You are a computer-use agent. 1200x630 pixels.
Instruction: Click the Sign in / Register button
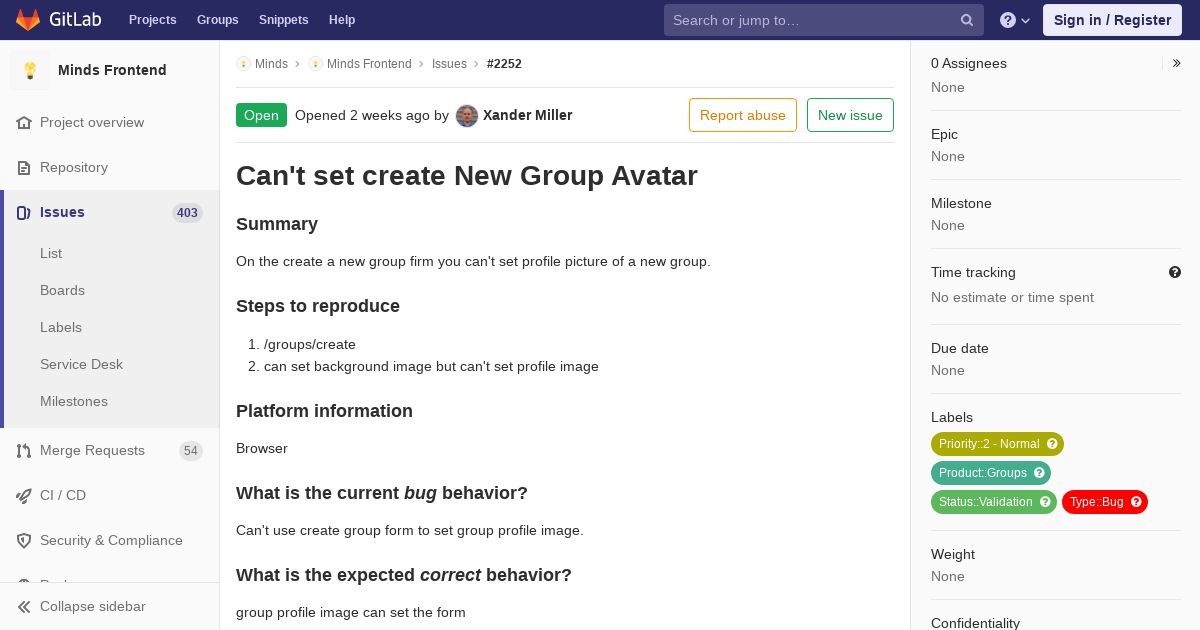click(1112, 20)
